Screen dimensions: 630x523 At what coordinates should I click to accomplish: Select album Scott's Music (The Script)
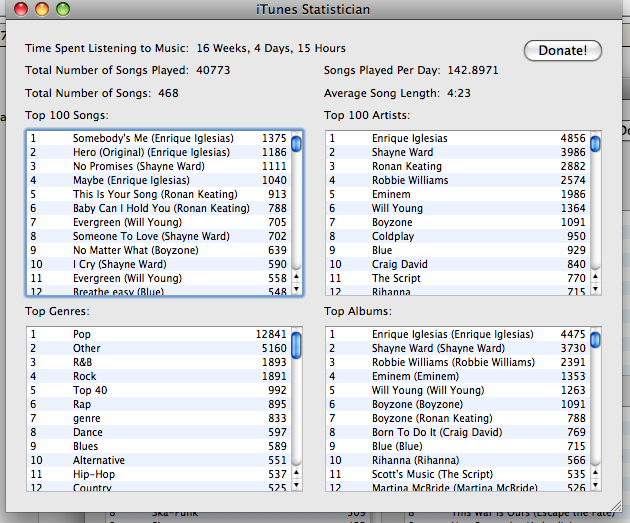click(x=458, y=474)
